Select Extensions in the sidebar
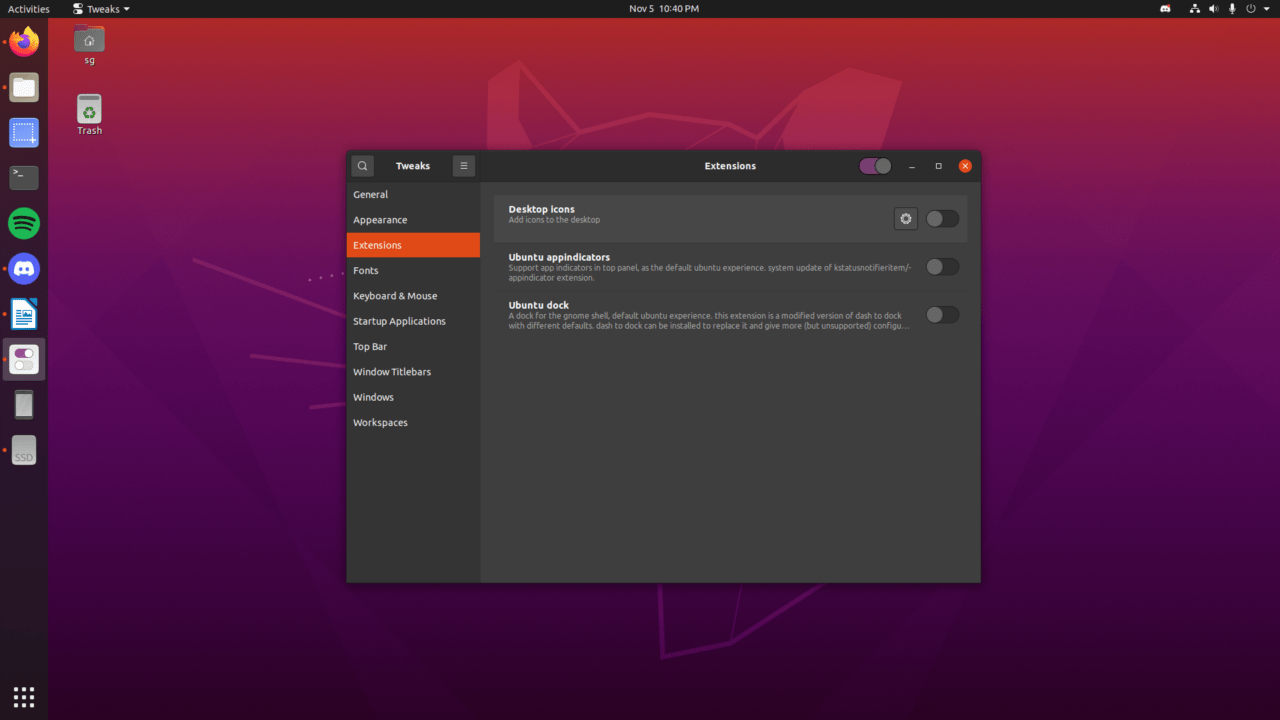The height and width of the screenshot is (720, 1280). coord(414,245)
